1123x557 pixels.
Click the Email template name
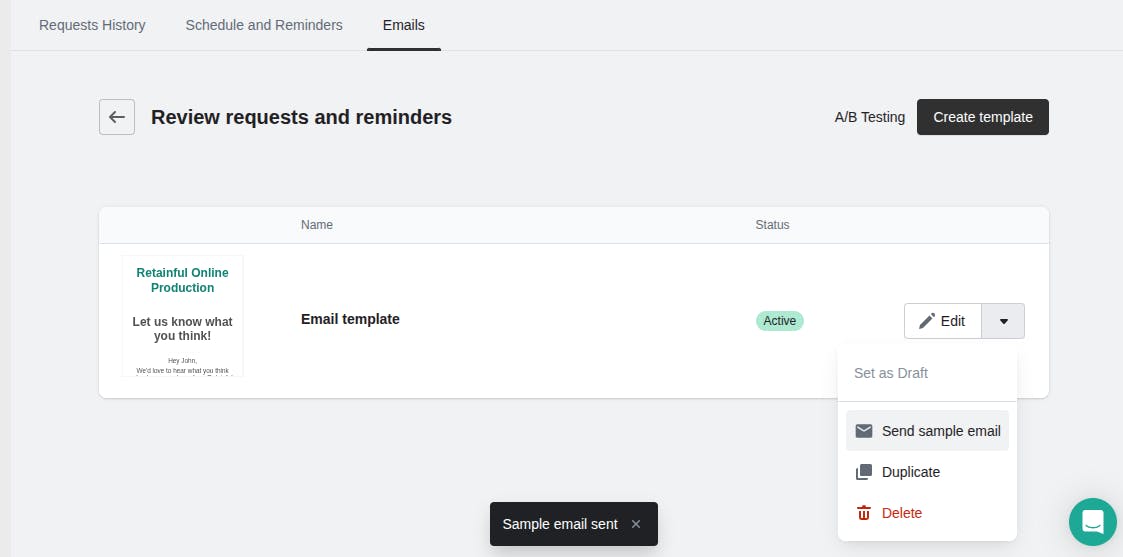pos(350,319)
